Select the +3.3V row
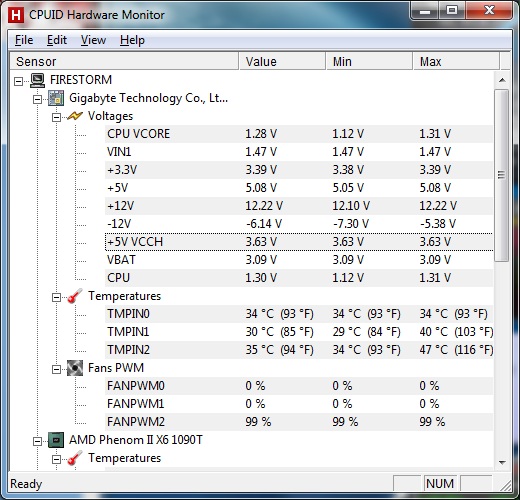520x500 pixels. 299,170
